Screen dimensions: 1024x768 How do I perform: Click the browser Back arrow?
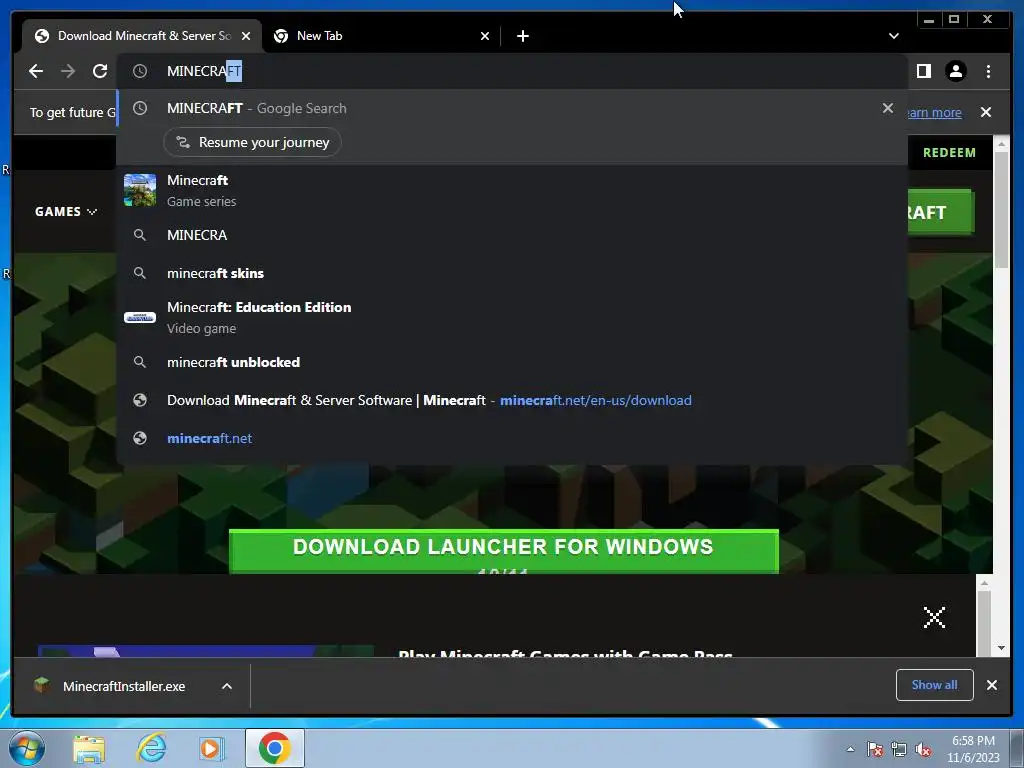coord(36,71)
